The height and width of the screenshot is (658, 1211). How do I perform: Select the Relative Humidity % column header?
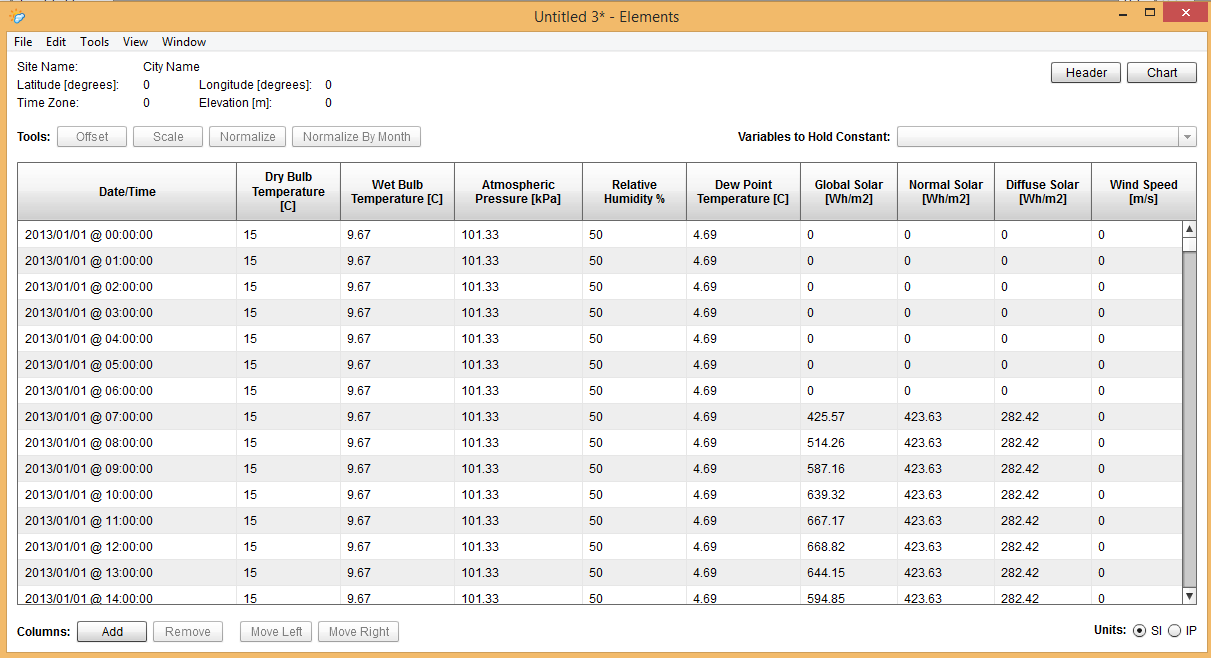(635, 192)
